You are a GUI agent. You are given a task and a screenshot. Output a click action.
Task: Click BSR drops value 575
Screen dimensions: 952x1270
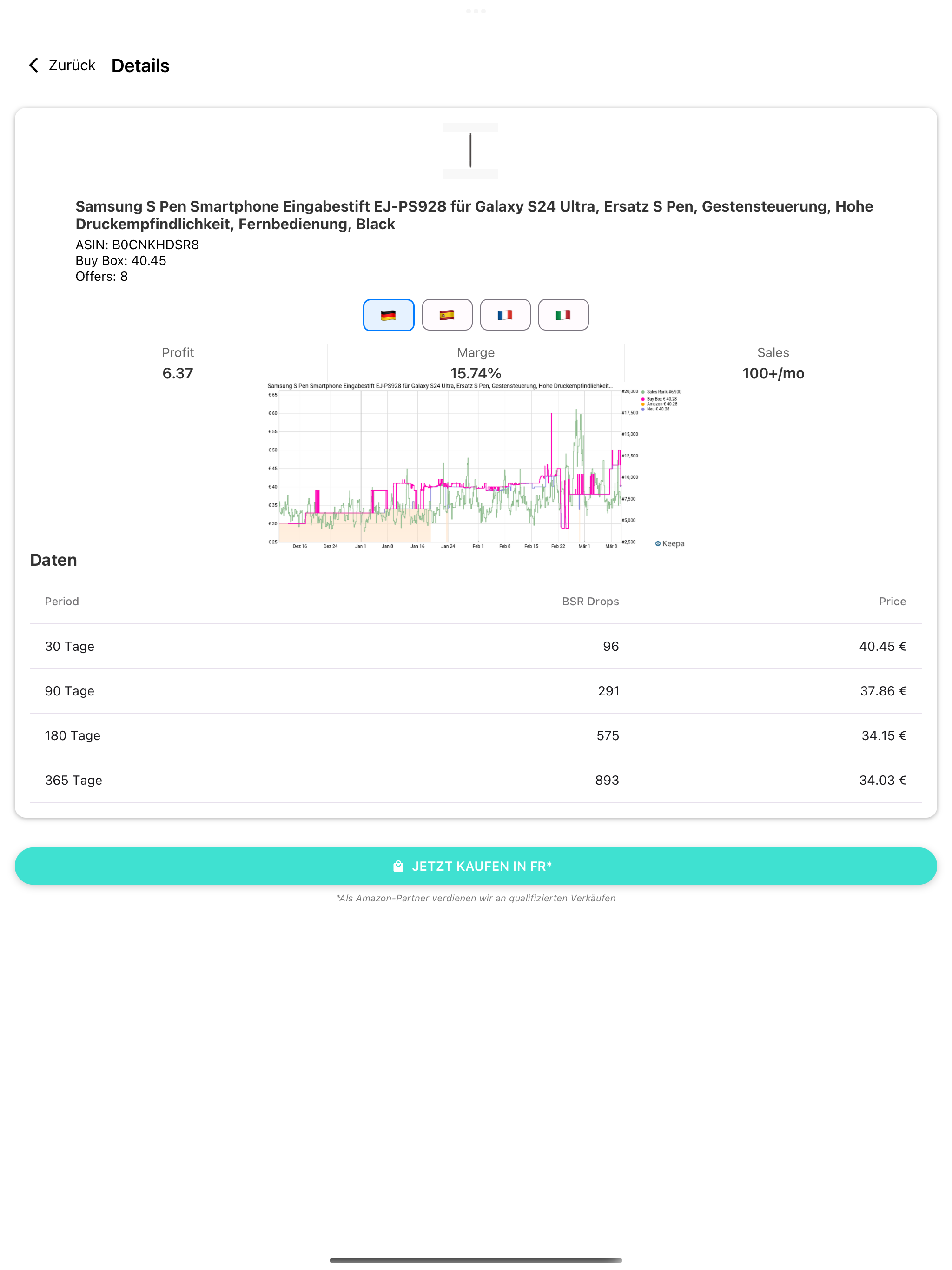click(608, 736)
